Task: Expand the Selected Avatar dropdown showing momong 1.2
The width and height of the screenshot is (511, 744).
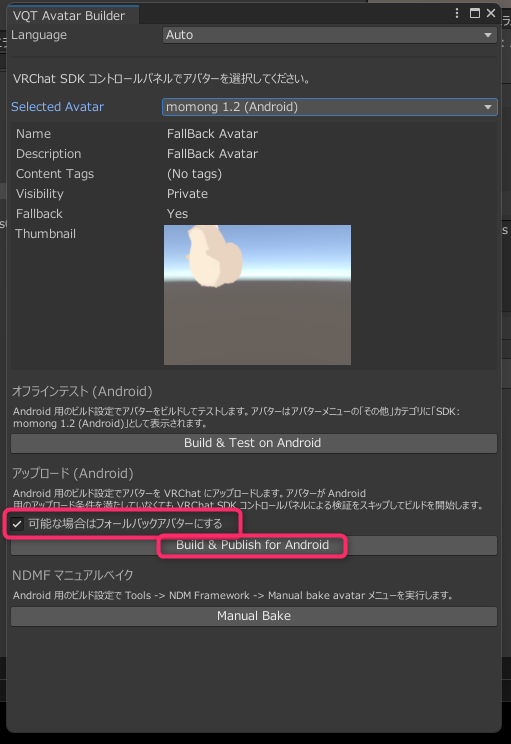Action: click(x=329, y=107)
